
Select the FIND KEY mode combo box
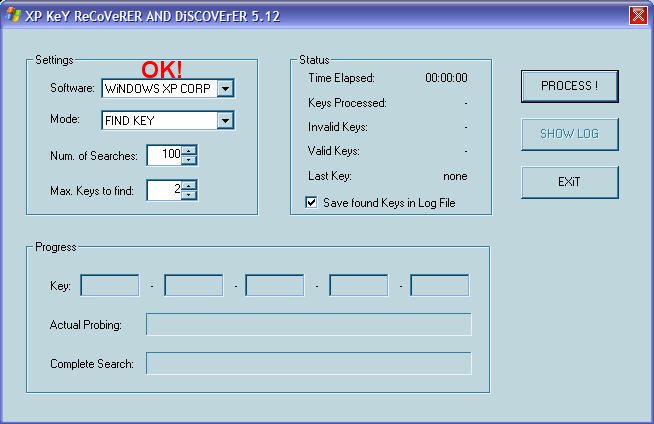tap(168, 120)
